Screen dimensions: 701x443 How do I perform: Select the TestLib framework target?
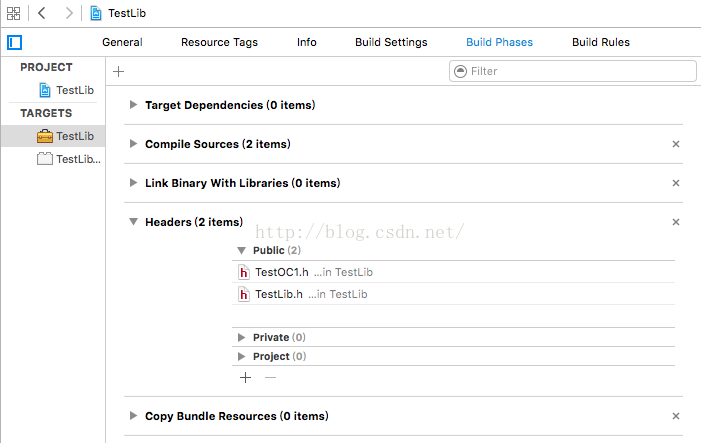(x=66, y=136)
